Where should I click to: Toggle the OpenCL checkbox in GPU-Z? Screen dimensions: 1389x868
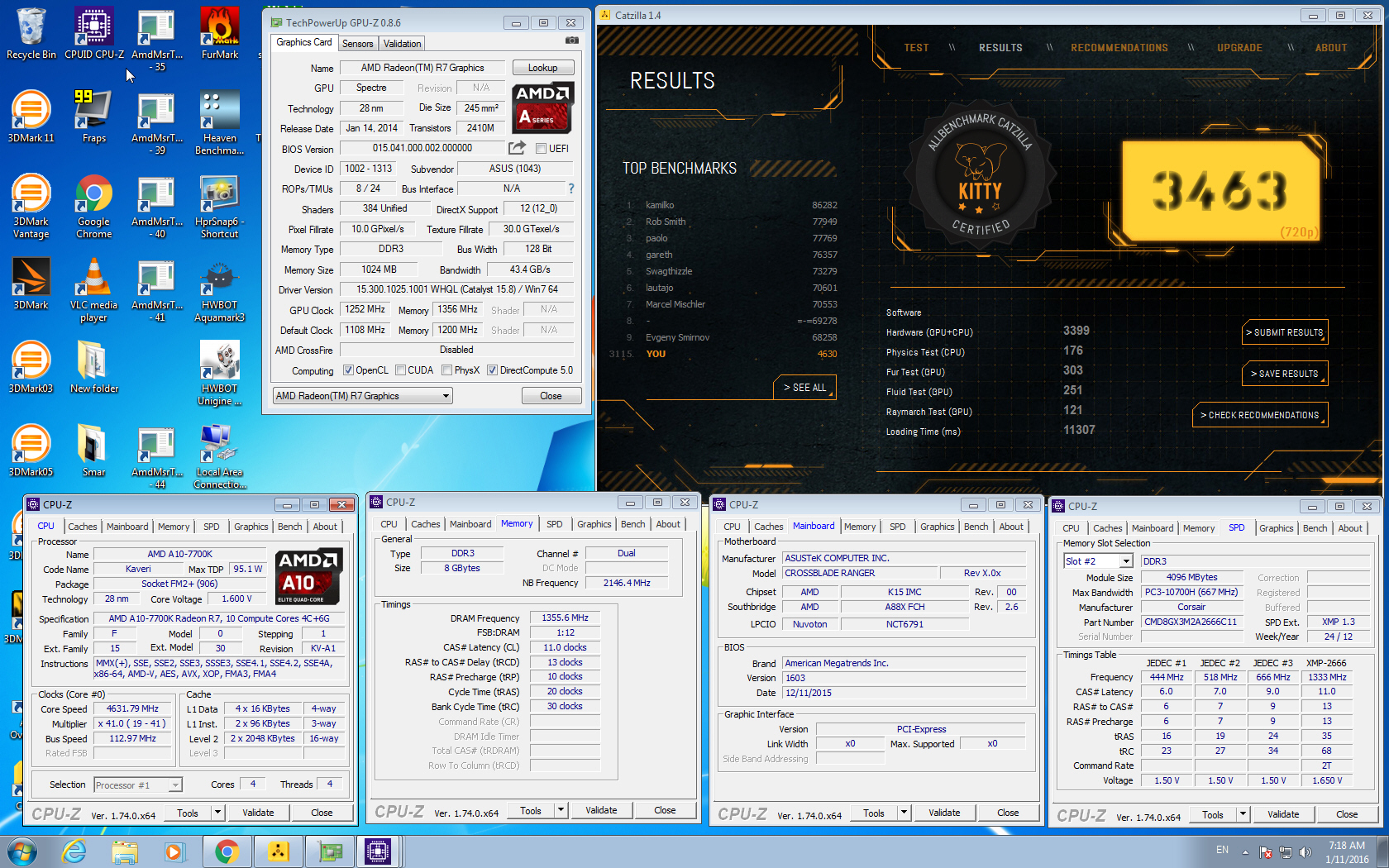348,370
